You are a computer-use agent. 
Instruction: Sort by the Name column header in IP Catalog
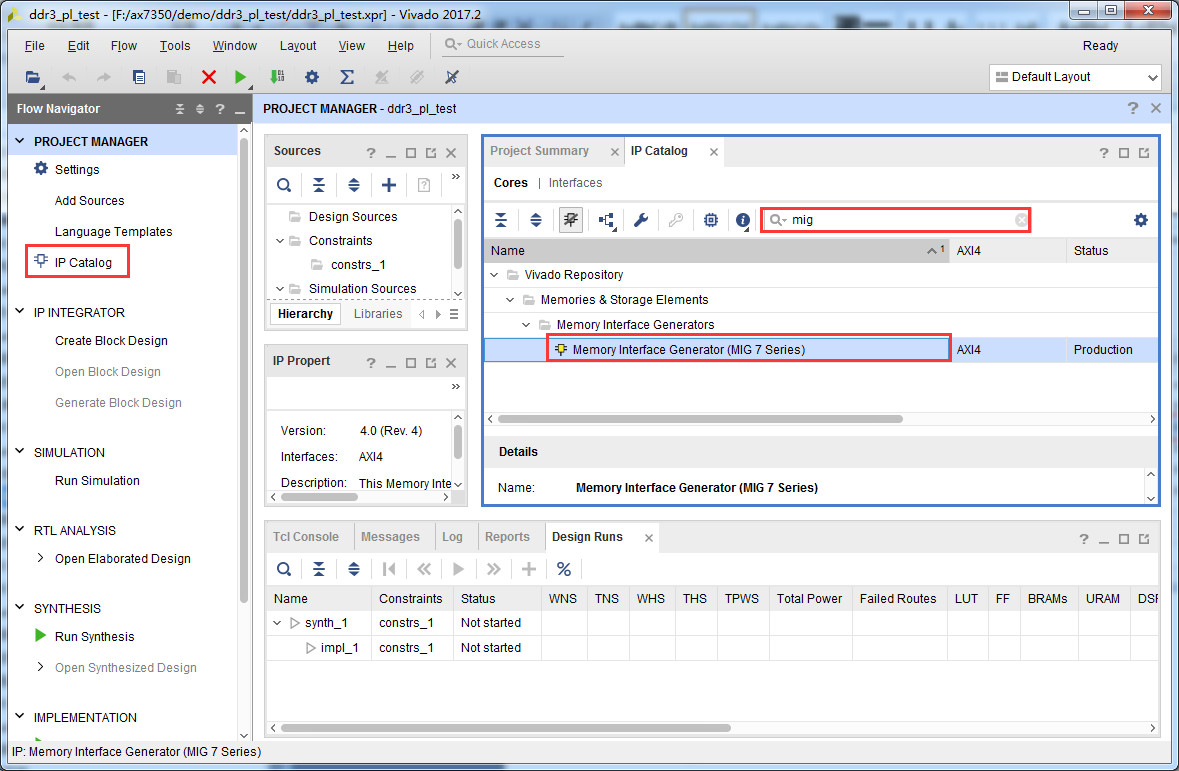(x=717, y=250)
